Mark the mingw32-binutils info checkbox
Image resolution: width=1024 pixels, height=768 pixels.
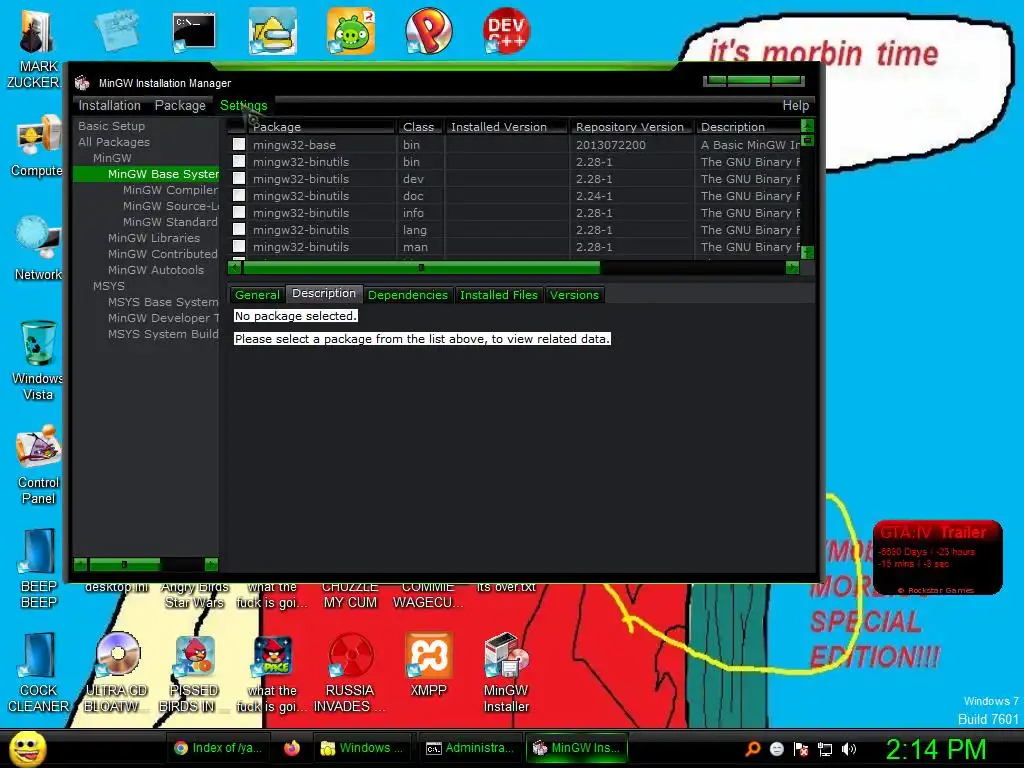239,212
